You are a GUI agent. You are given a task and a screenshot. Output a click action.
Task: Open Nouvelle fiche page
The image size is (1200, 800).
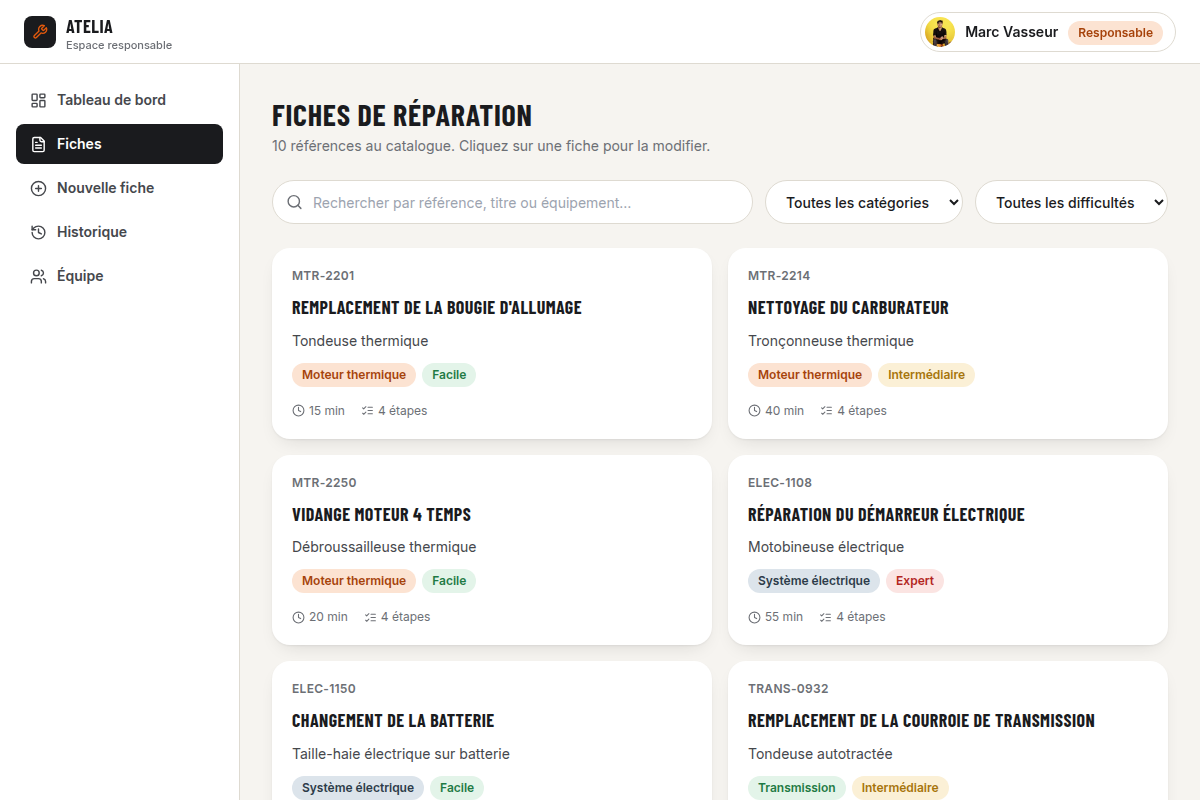pyautogui.click(x=119, y=188)
